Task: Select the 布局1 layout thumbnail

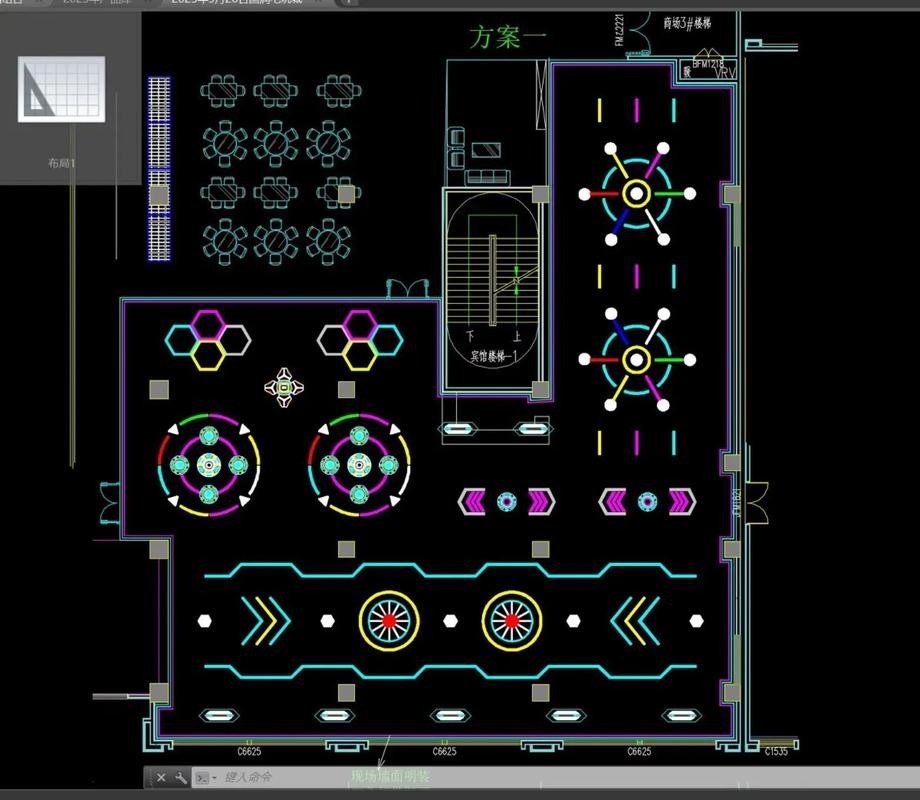Action: (62, 89)
